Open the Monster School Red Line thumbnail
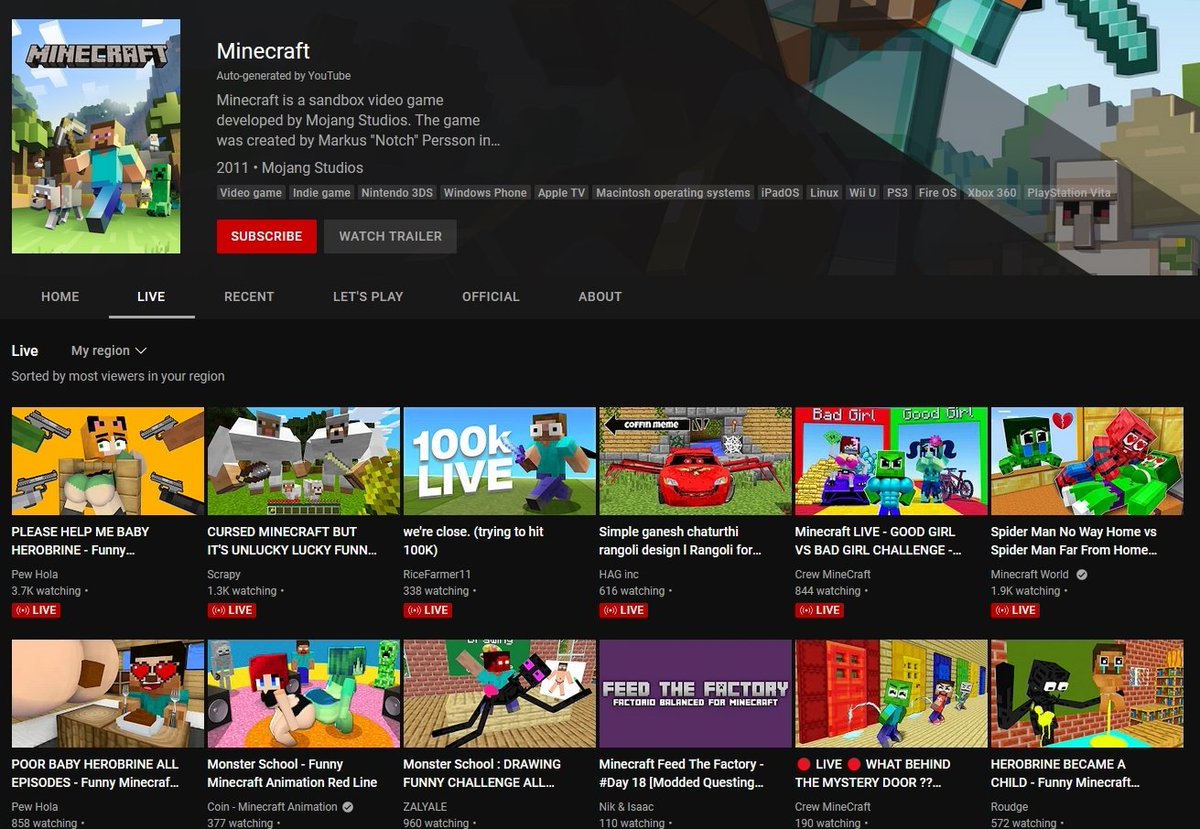 click(x=304, y=693)
